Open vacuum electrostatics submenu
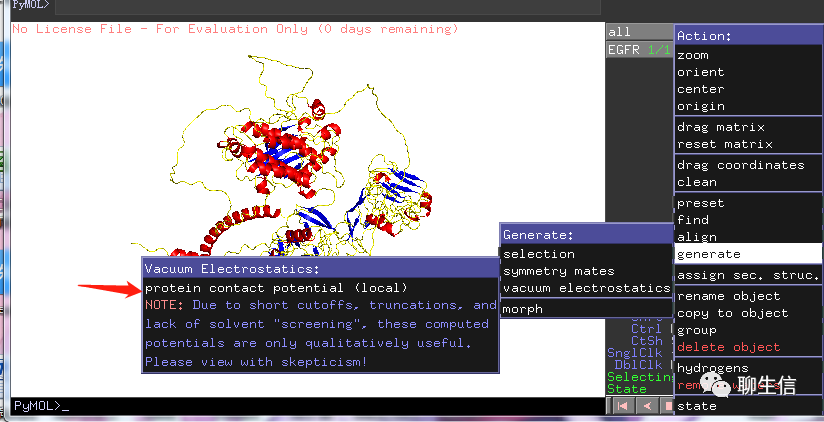This screenshot has width=824, height=422. pos(586,288)
